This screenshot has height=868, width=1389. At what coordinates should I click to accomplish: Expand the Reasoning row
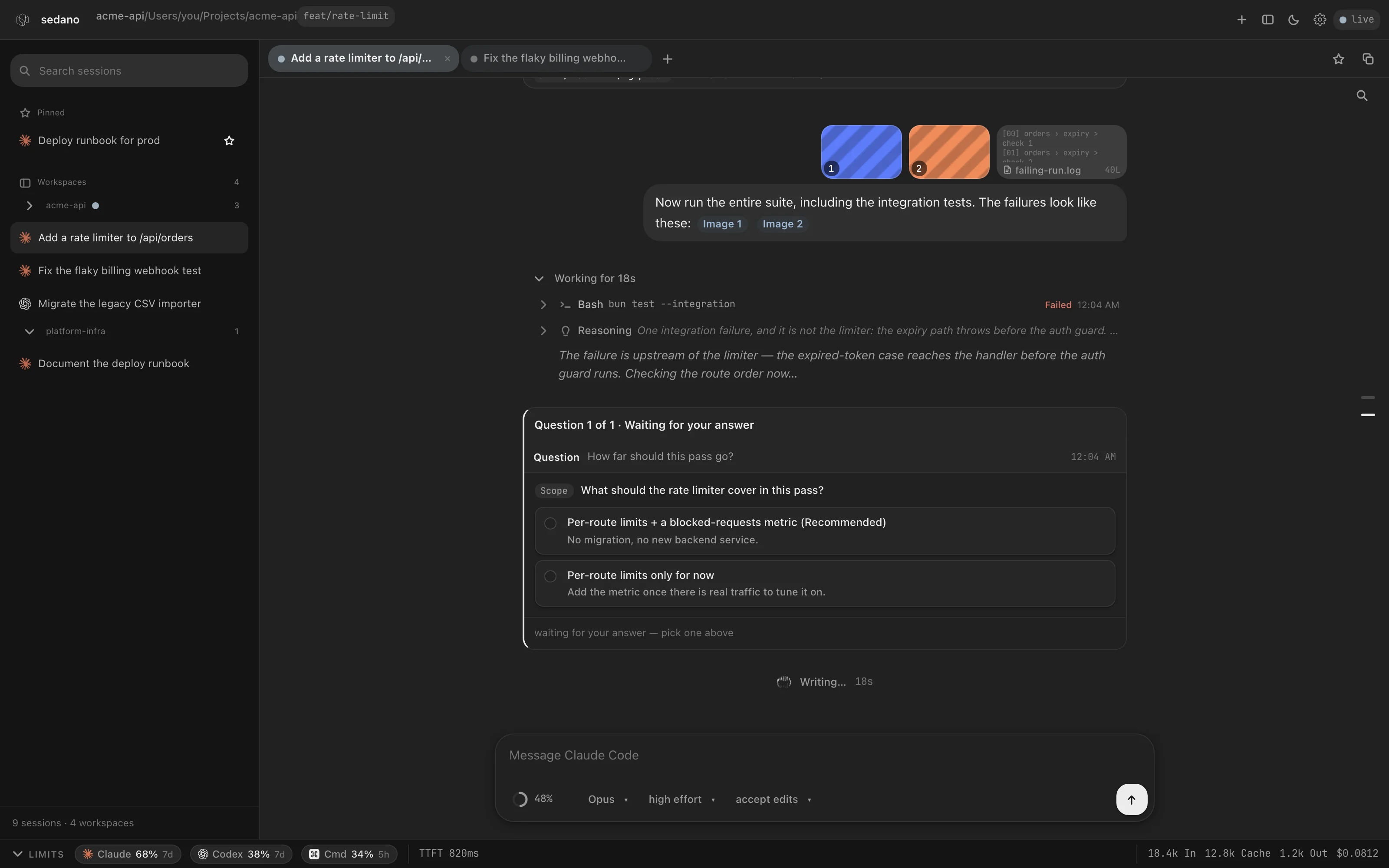[543, 331]
